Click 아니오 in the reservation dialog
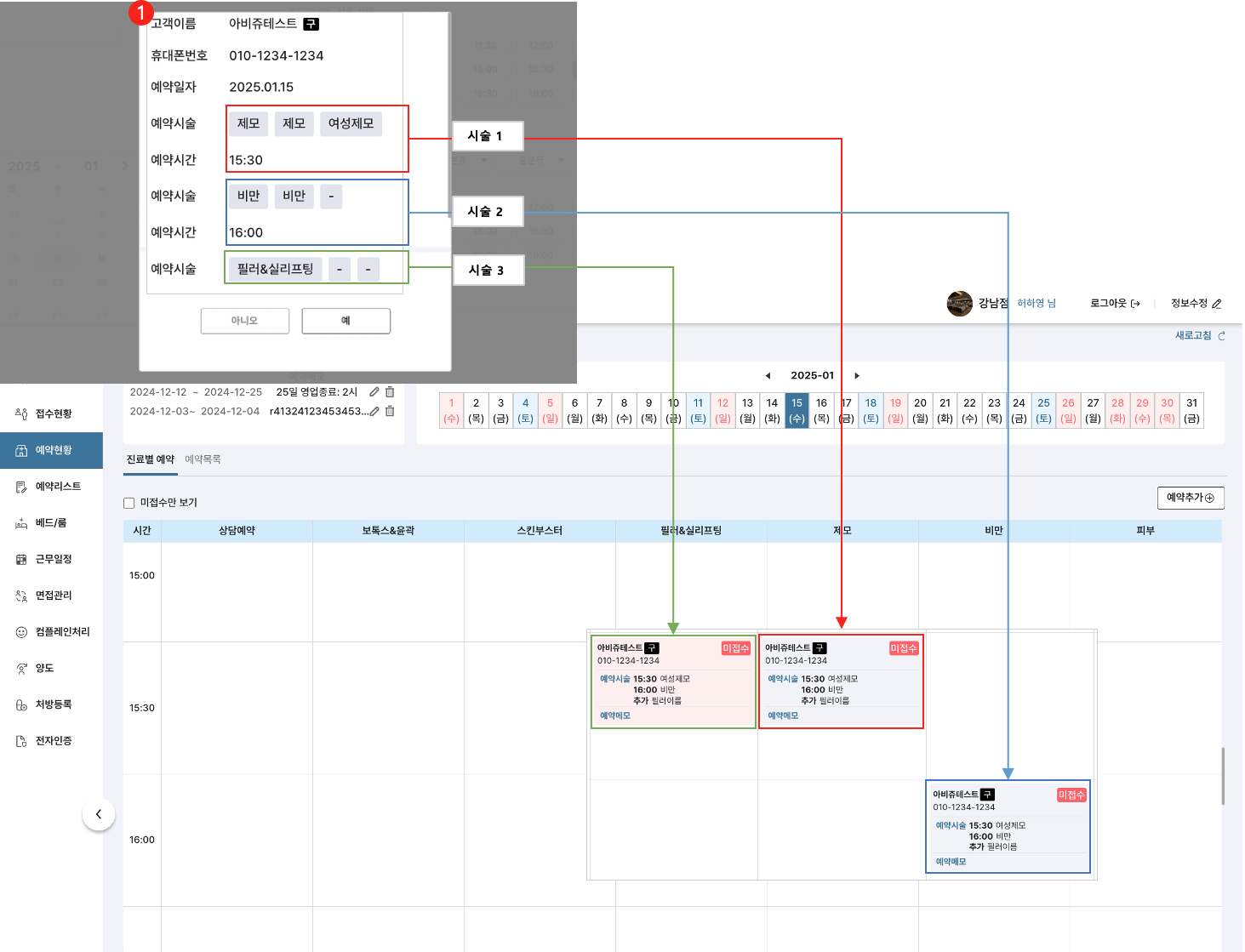This screenshot has height=952, width=1245. pyautogui.click(x=245, y=321)
